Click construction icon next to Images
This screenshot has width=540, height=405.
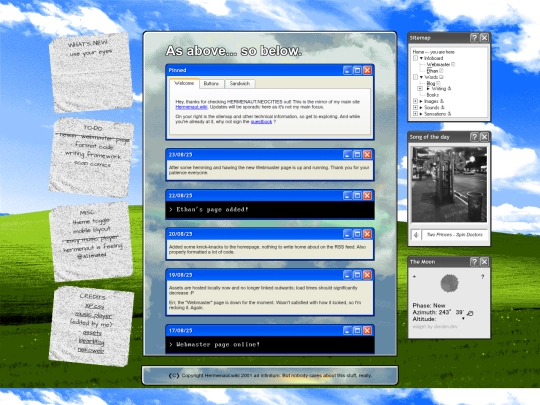(442, 101)
